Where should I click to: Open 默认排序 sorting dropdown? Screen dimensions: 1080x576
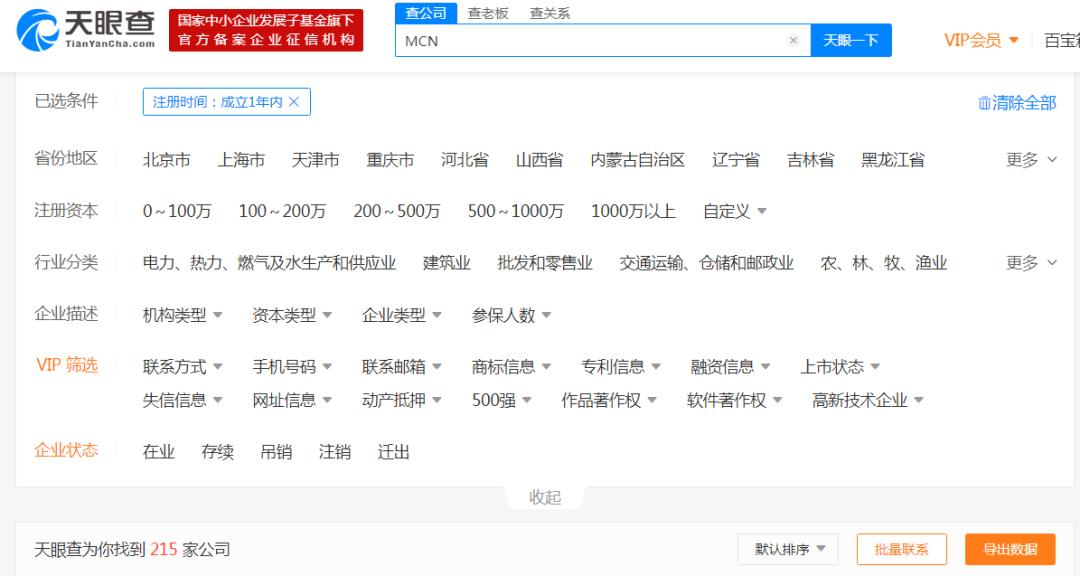click(x=788, y=549)
